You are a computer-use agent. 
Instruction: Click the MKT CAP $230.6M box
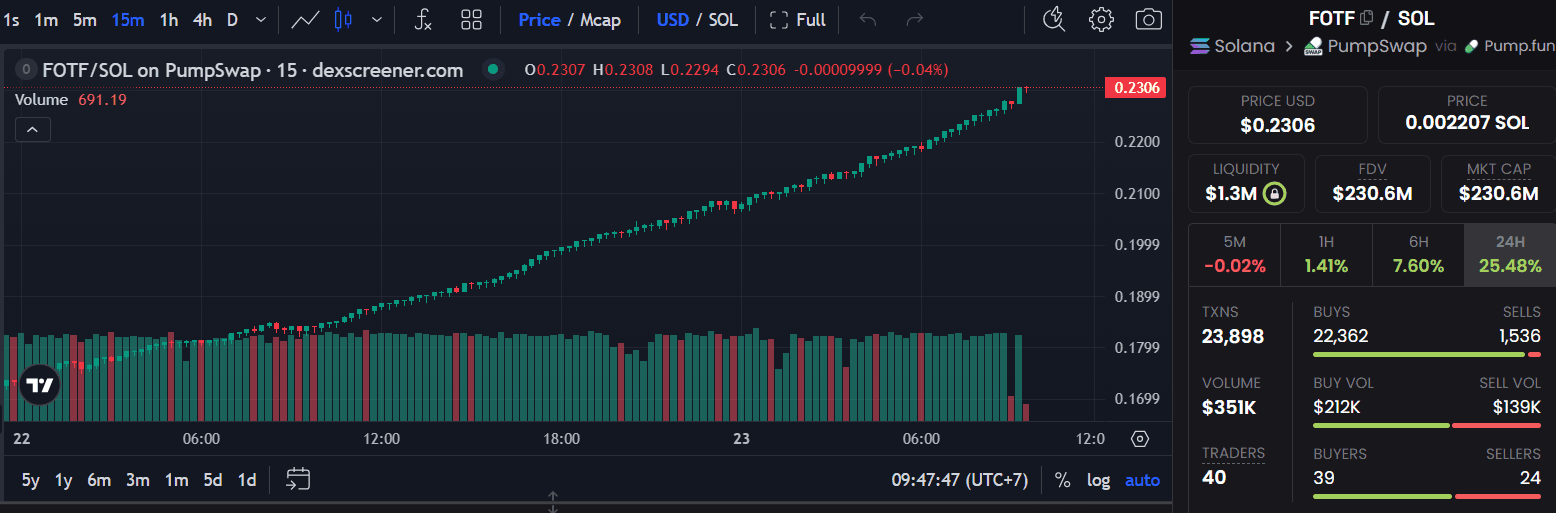click(1498, 183)
